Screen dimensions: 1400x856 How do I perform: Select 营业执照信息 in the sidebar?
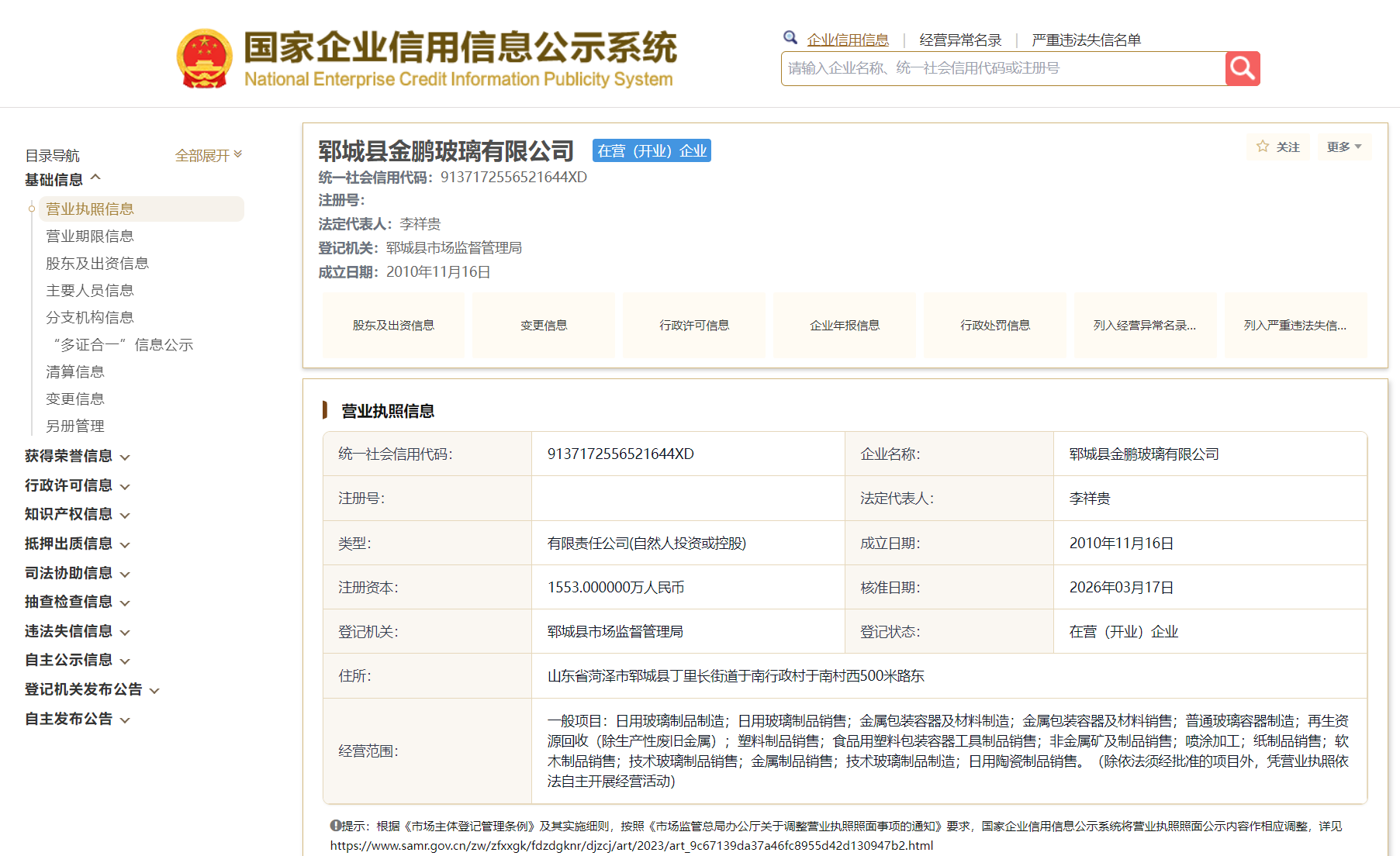point(141,209)
